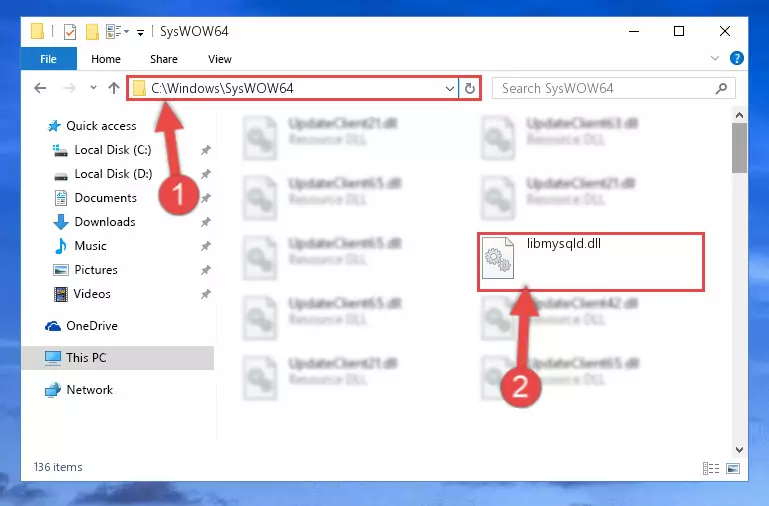Open the address bar history dropdown
Image resolution: width=769 pixels, height=506 pixels.
(449, 89)
